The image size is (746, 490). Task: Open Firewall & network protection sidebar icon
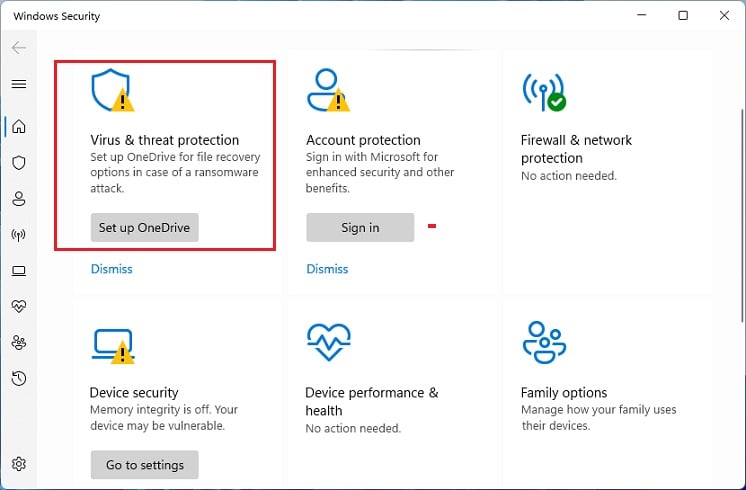18,235
